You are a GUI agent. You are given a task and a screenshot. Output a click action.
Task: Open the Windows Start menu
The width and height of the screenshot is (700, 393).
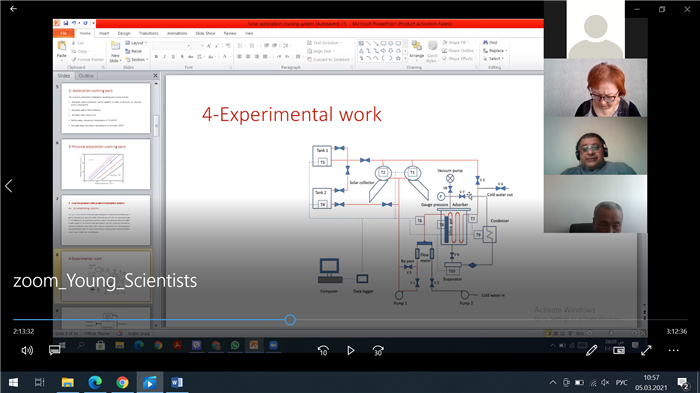coord(13,382)
